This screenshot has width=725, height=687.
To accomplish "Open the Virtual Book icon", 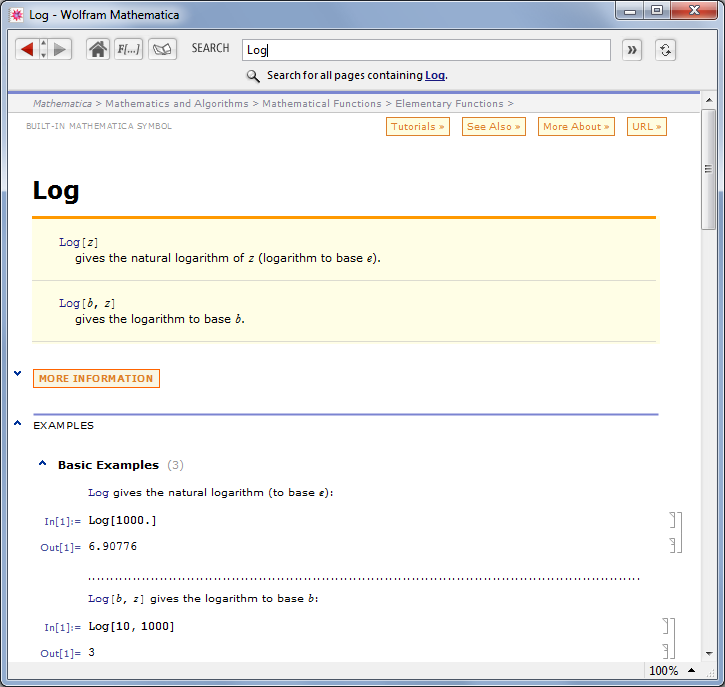I will (x=162, y=49).
